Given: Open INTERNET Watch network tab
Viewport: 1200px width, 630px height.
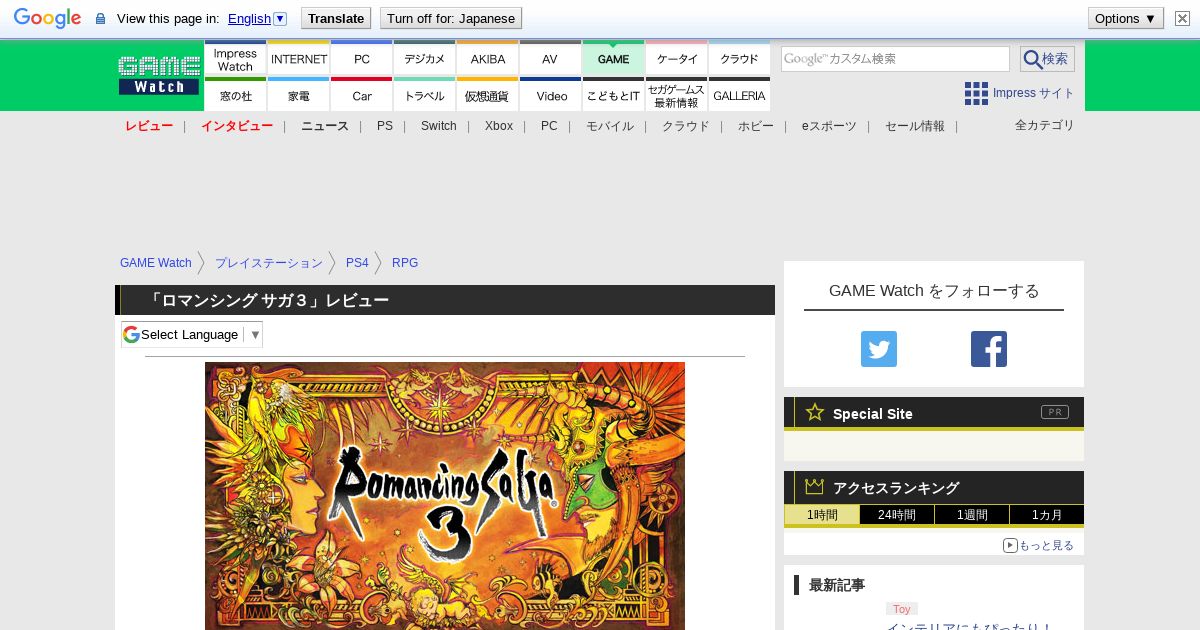Looking at the screenshot, I should coord(299,59).
